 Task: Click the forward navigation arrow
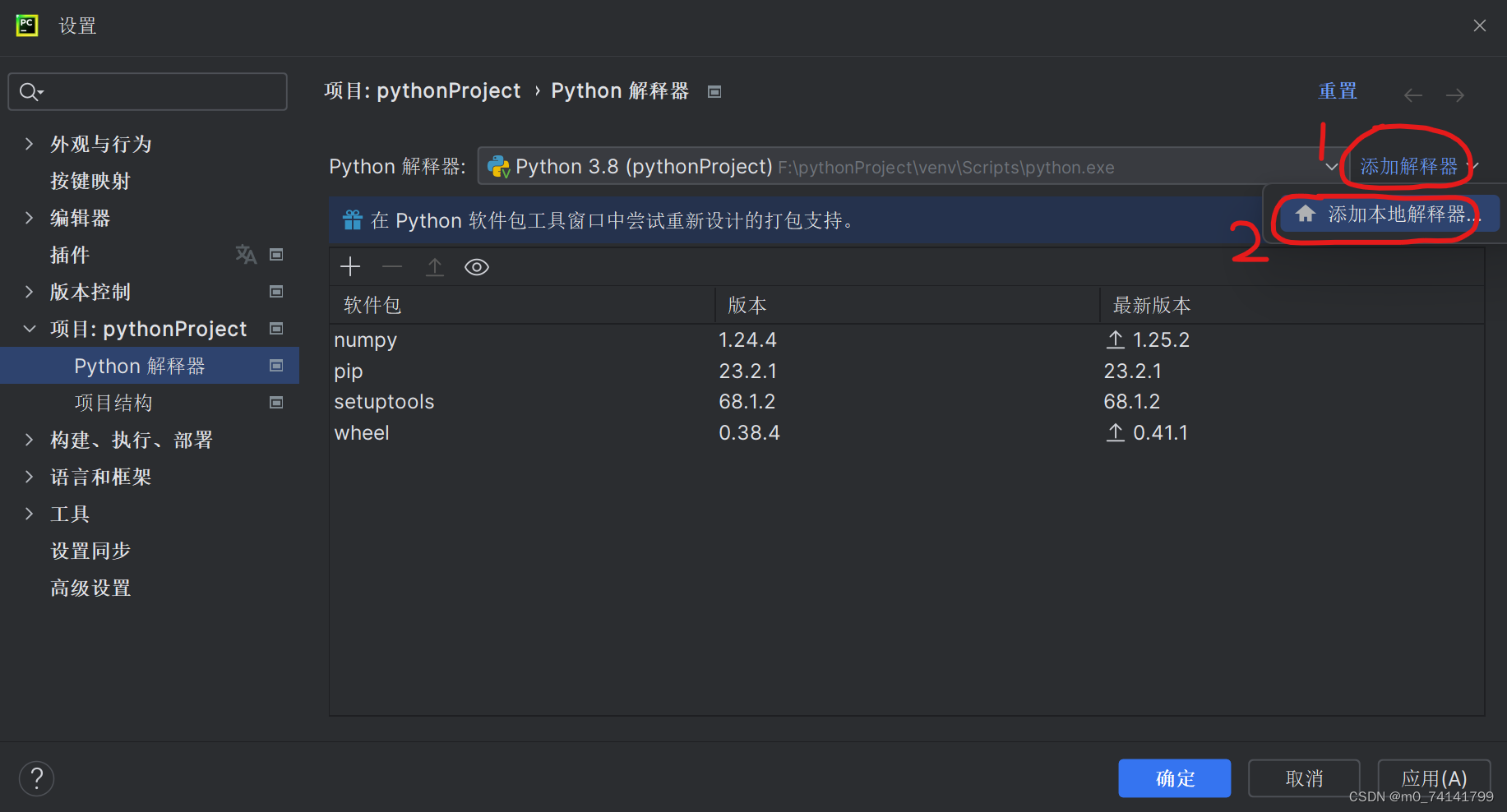pos(1454,95)
